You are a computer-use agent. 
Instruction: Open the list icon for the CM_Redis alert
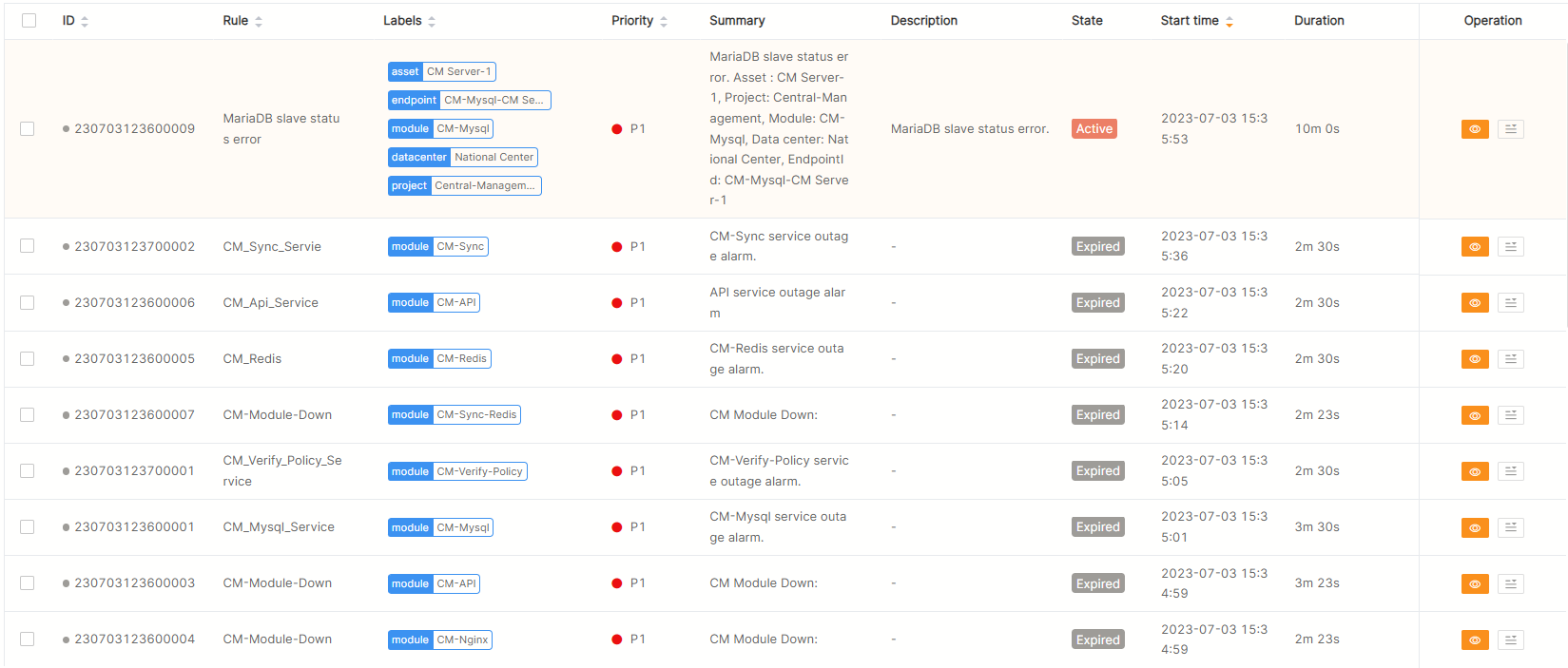(1510, 359)
